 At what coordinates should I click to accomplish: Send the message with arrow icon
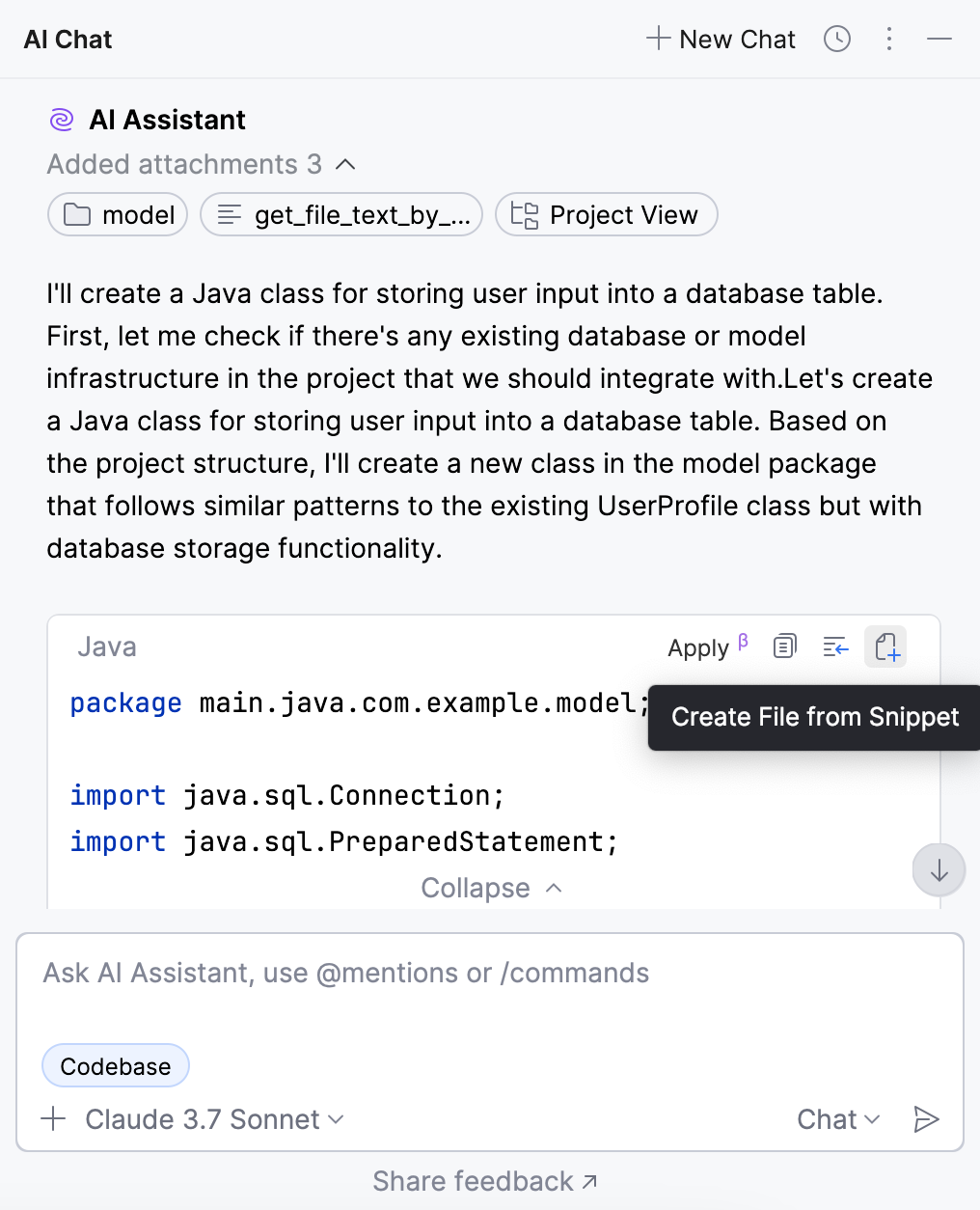pyautogui.click(x=926, y=1119)
